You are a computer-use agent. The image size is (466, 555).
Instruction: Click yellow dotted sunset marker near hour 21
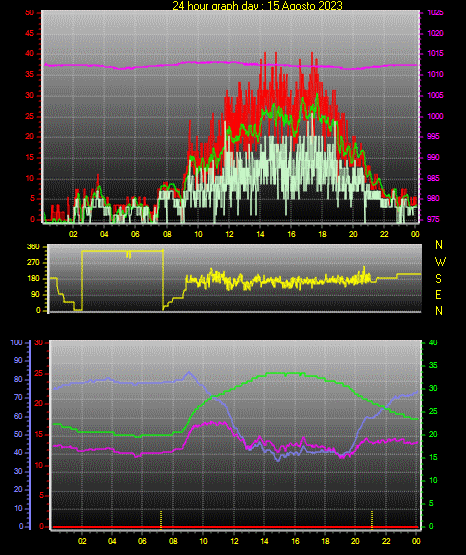372,520
